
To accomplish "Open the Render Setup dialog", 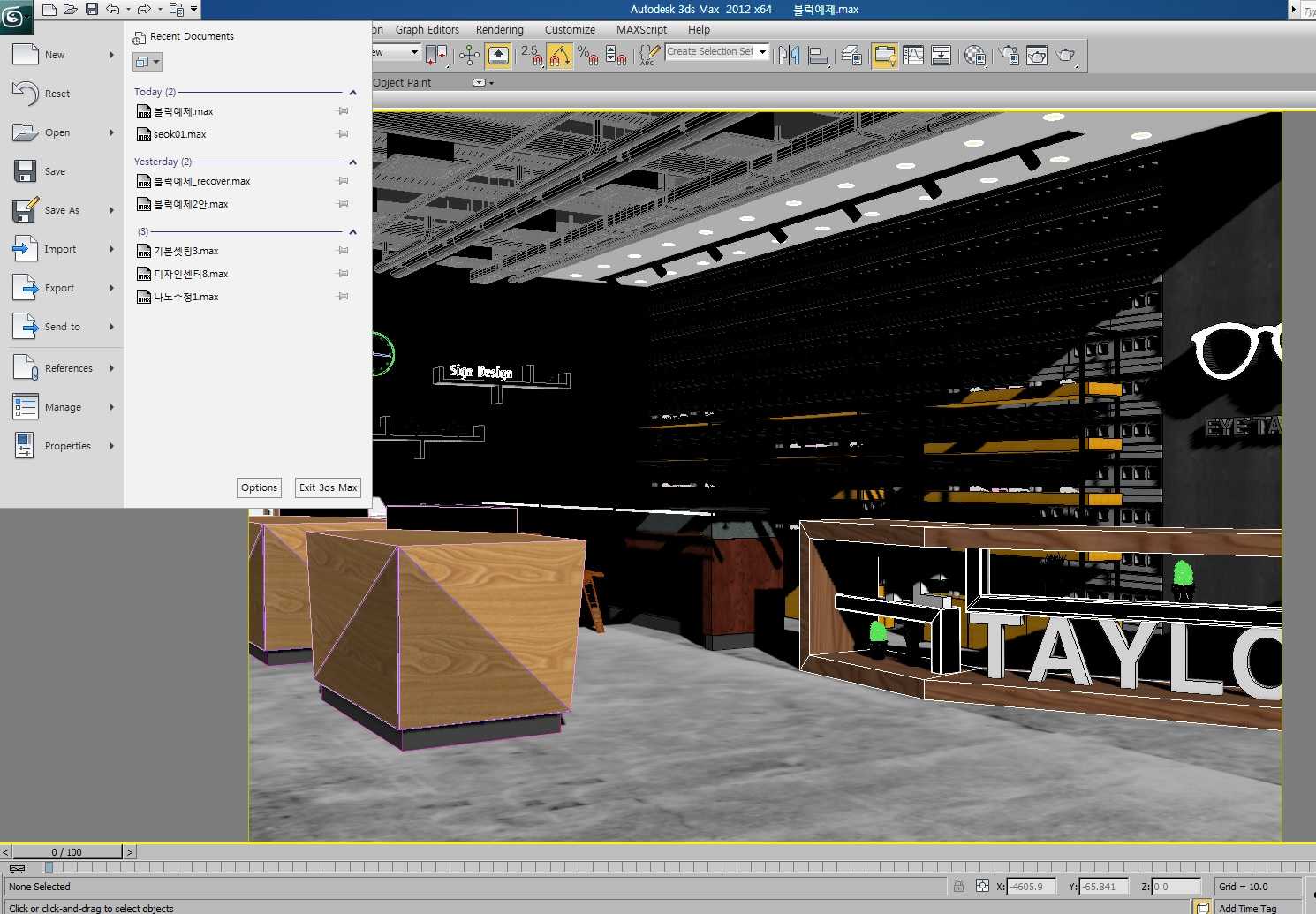I will point(1009,56).
